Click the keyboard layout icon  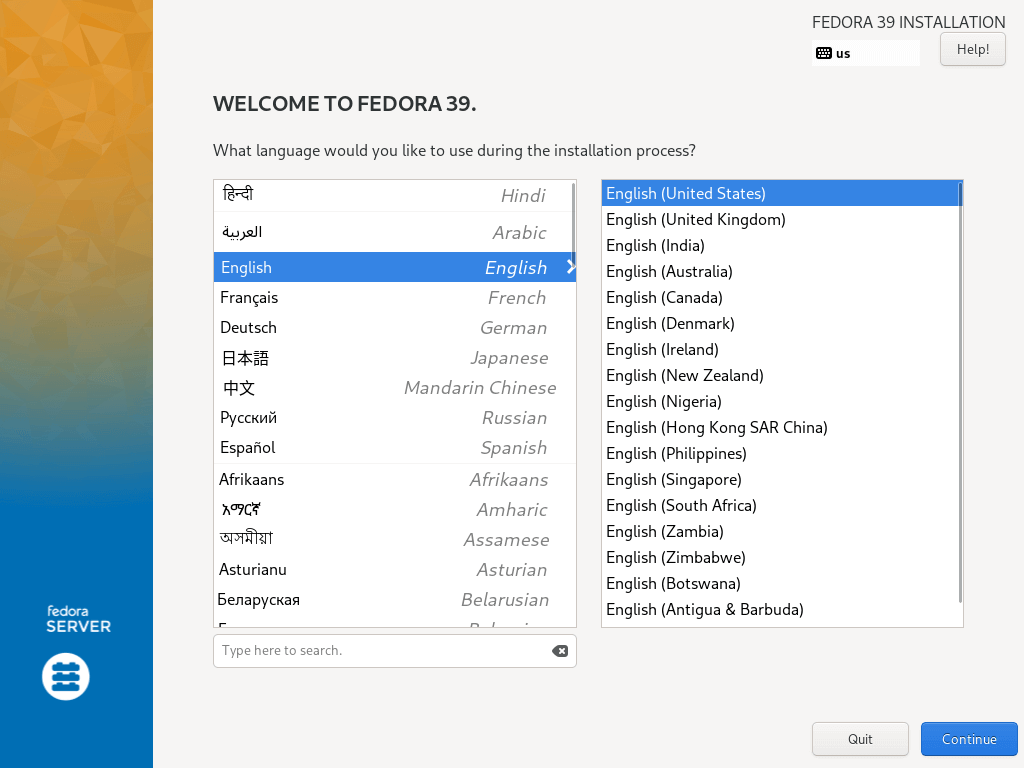point(824,53)
